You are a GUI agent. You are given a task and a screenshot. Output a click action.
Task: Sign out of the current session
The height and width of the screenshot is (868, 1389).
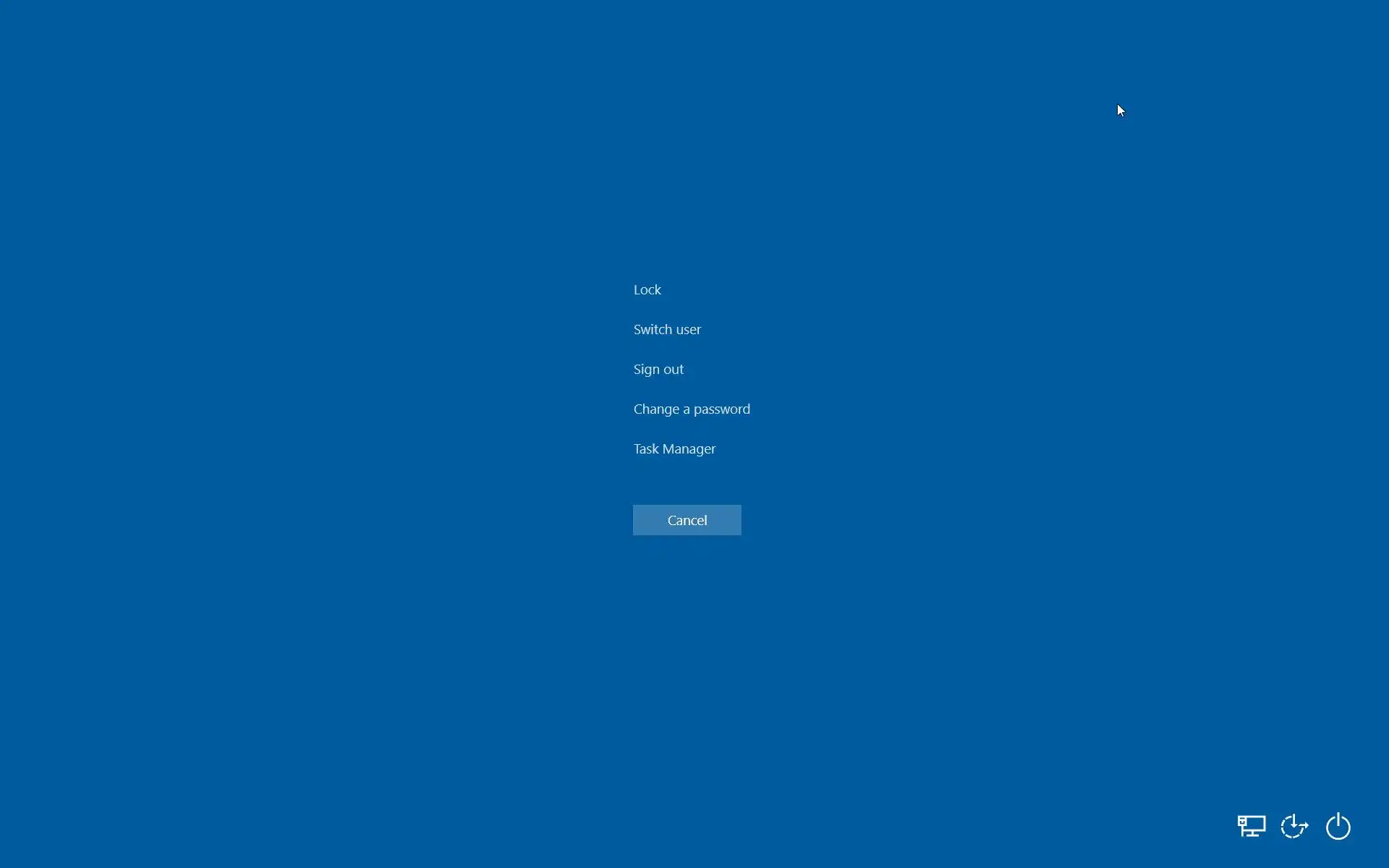(658, 369)
